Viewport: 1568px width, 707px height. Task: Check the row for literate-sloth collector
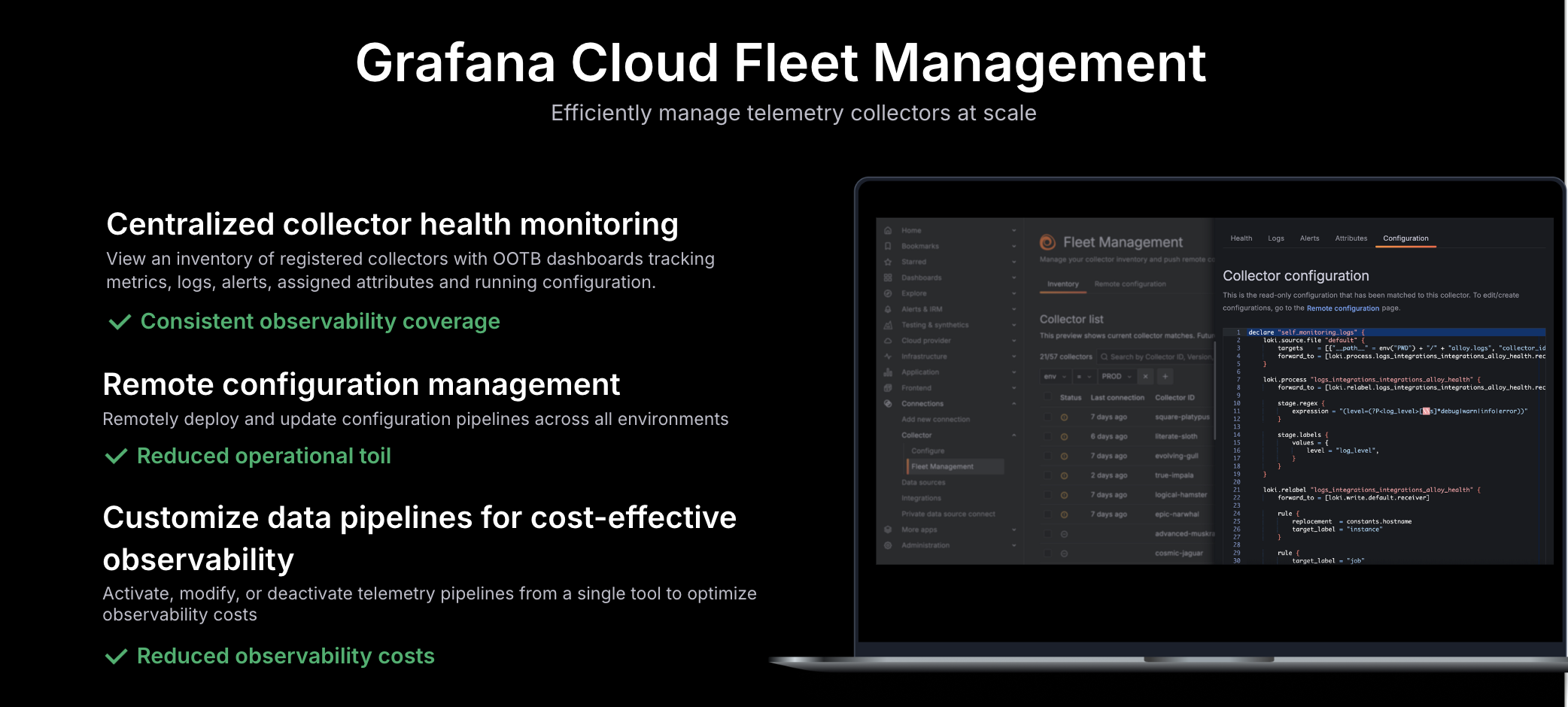coord(1047,435)
